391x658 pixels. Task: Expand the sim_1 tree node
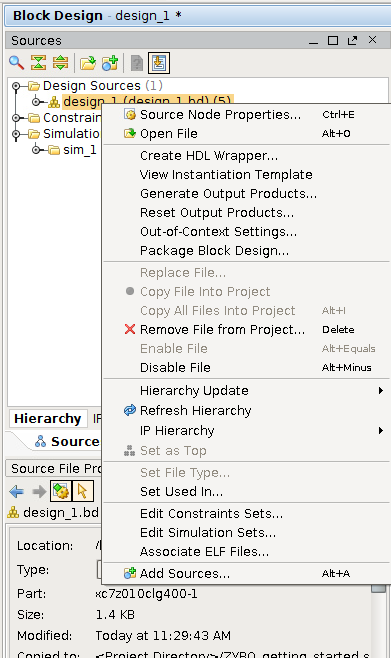pos(36,150)
